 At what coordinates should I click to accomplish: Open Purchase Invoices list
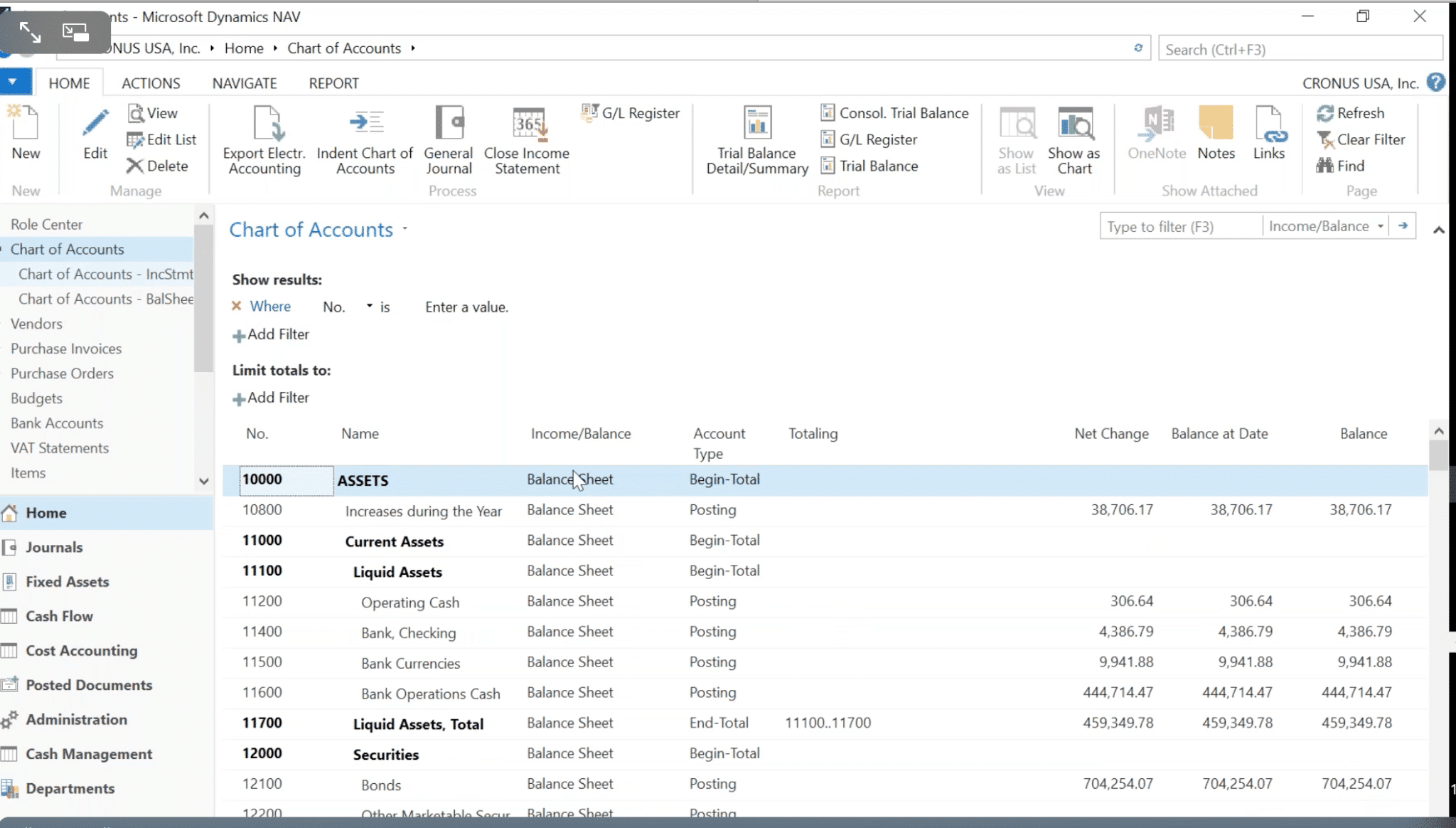[x=66, y=349]
